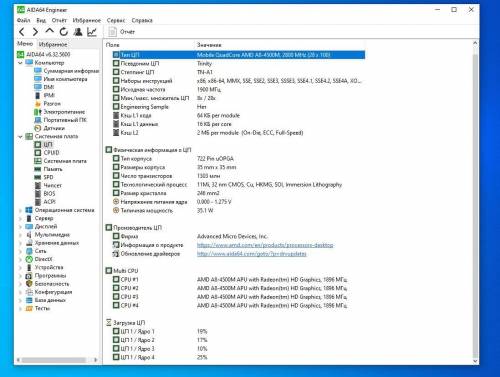500x377 pixels.
Task: Collapse the Системная плата tree node
Action: [20, 136]
